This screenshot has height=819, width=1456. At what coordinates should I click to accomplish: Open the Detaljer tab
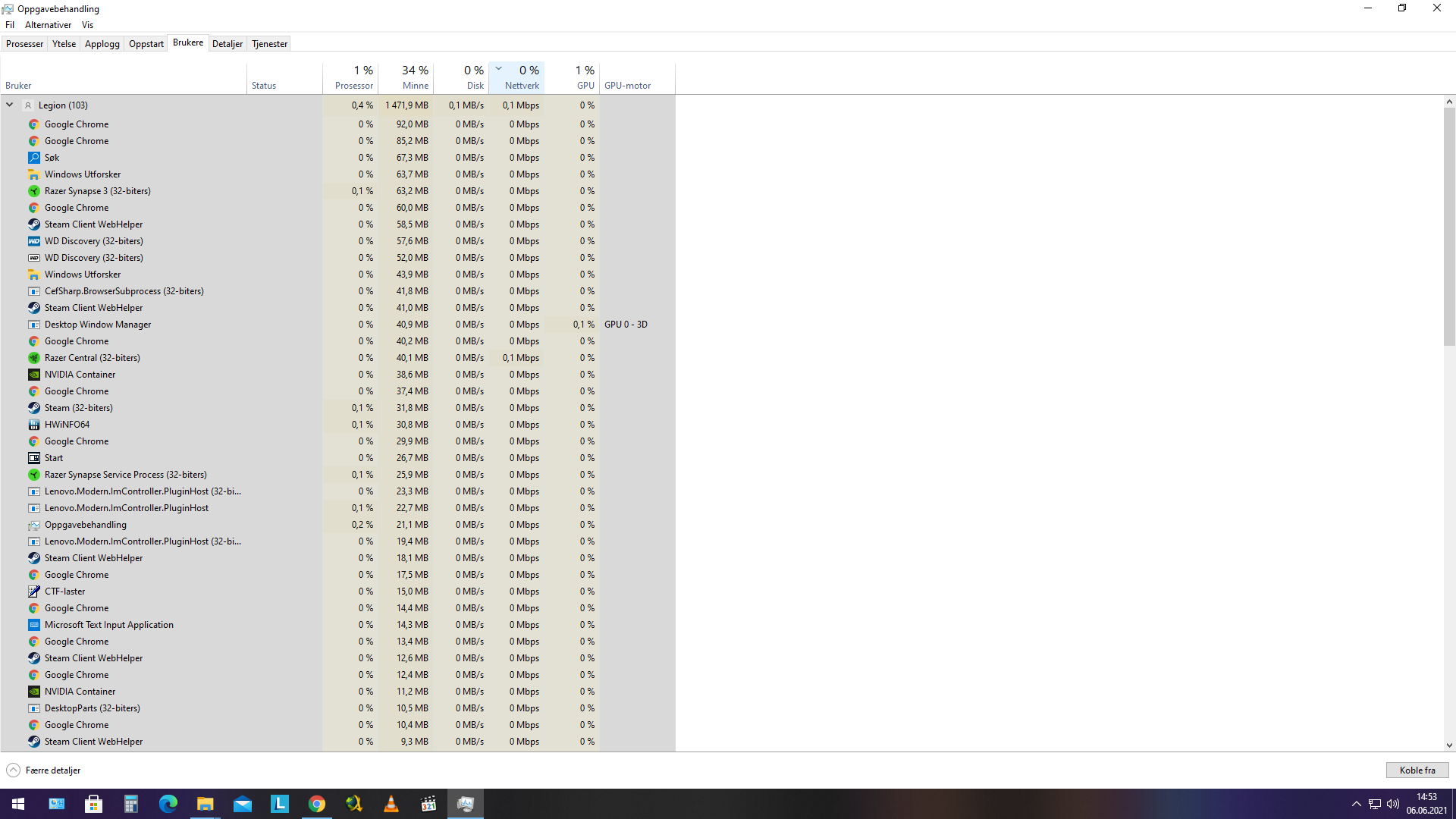227,44
